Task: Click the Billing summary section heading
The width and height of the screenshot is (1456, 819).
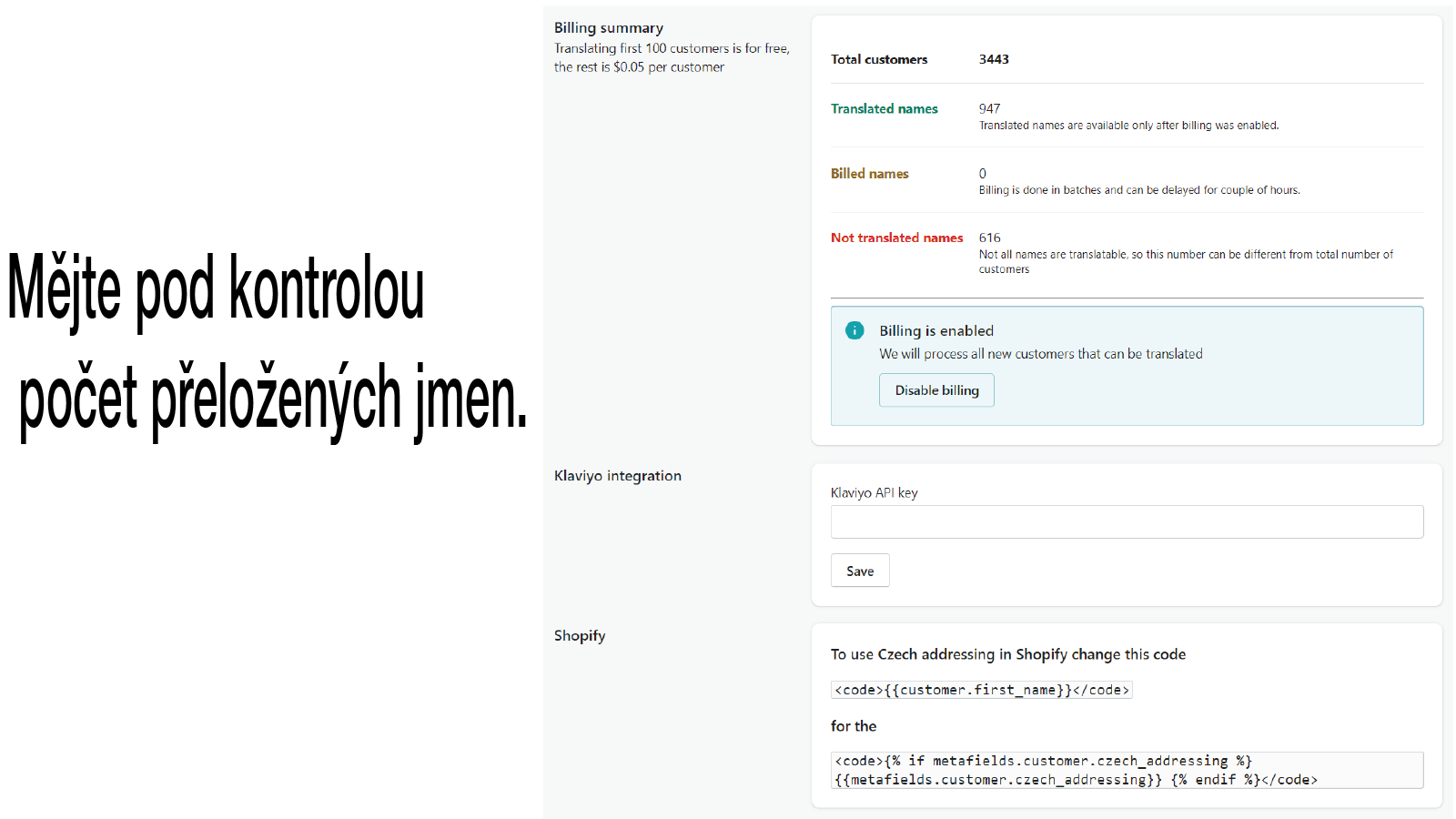Action: 609,28
